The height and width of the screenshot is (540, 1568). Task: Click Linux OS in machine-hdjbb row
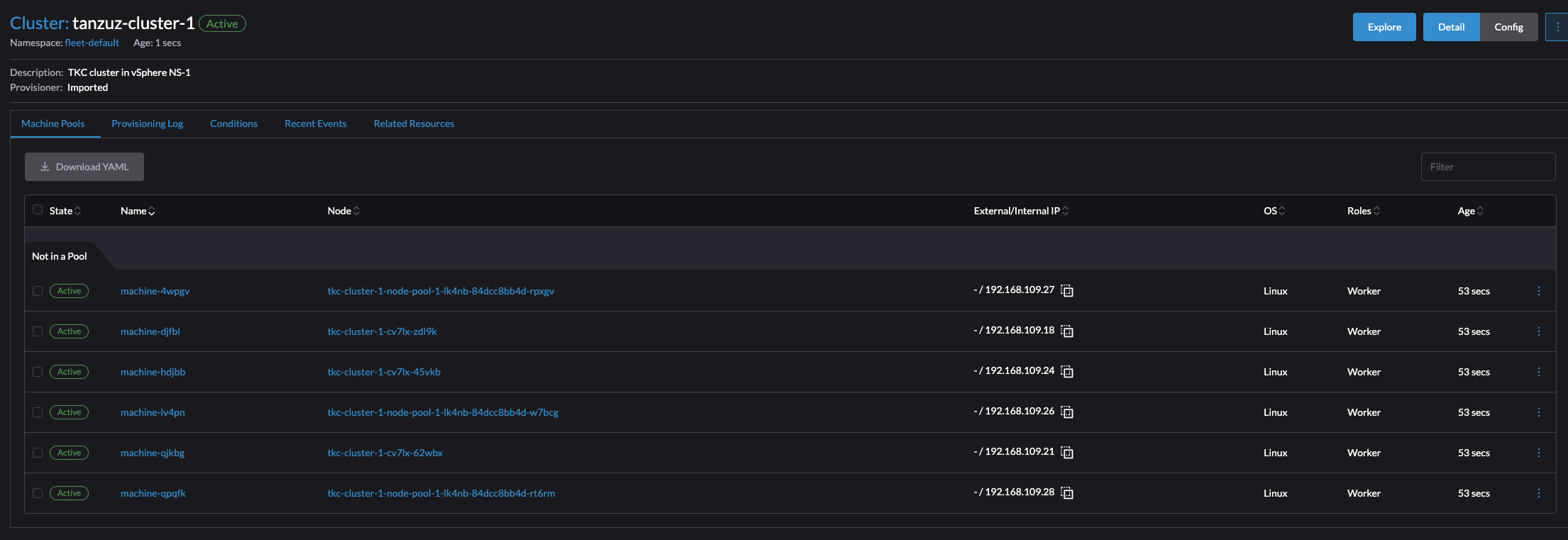(x=1275, y=372)
